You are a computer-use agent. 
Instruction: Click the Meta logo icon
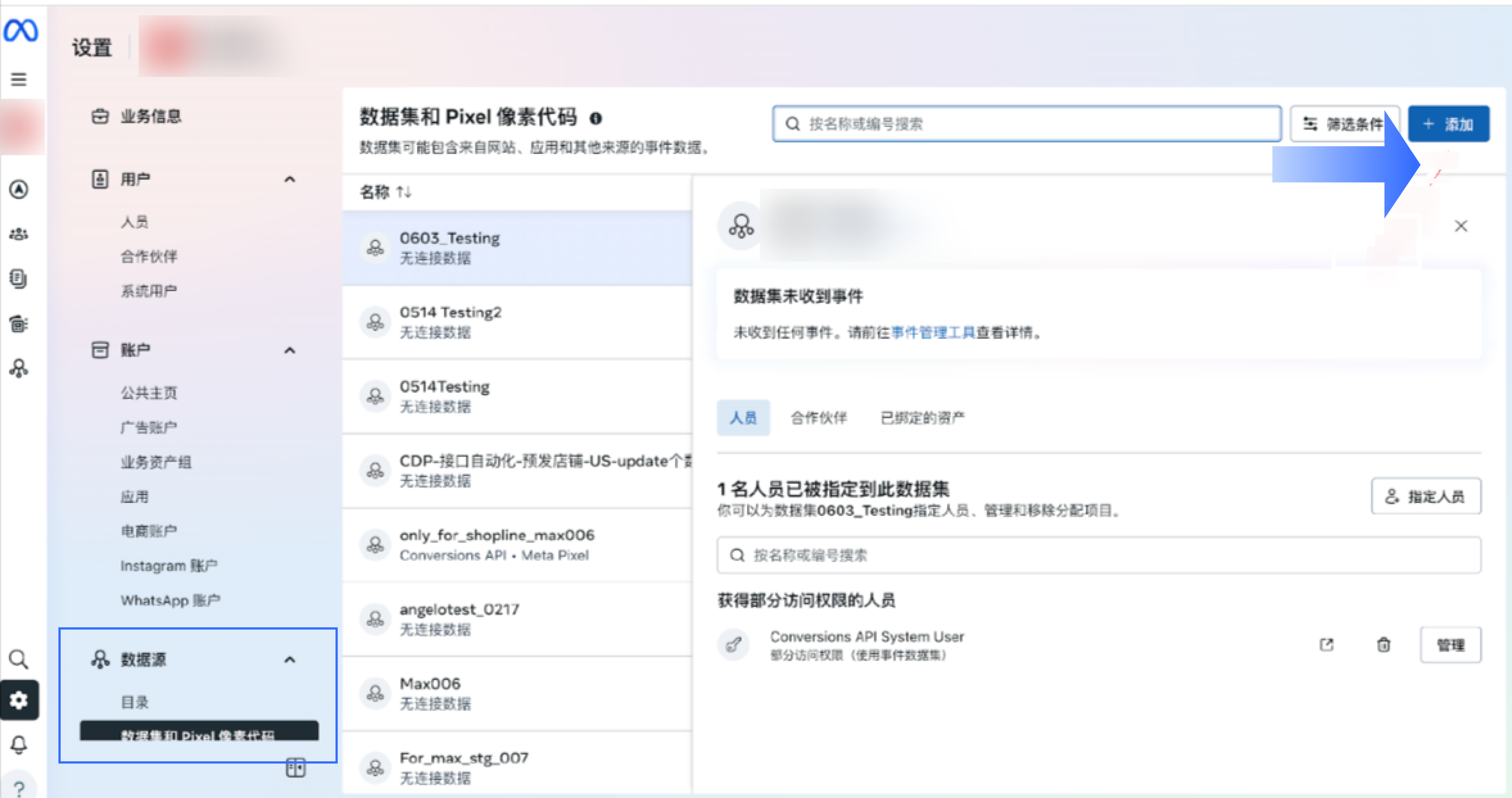21,30
